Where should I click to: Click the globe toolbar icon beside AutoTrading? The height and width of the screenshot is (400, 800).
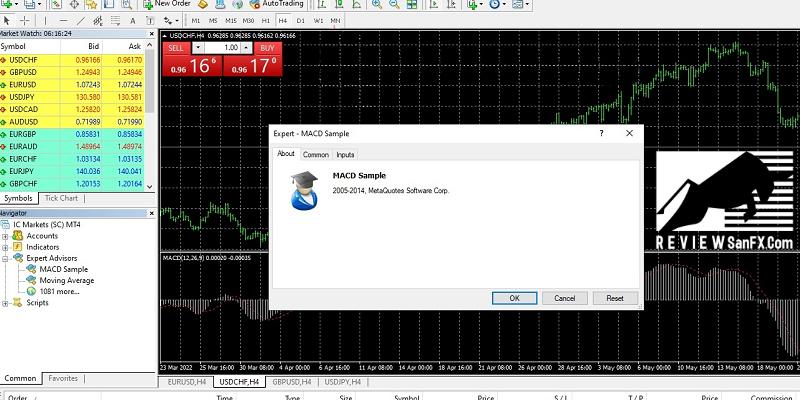tap(237, 4)
